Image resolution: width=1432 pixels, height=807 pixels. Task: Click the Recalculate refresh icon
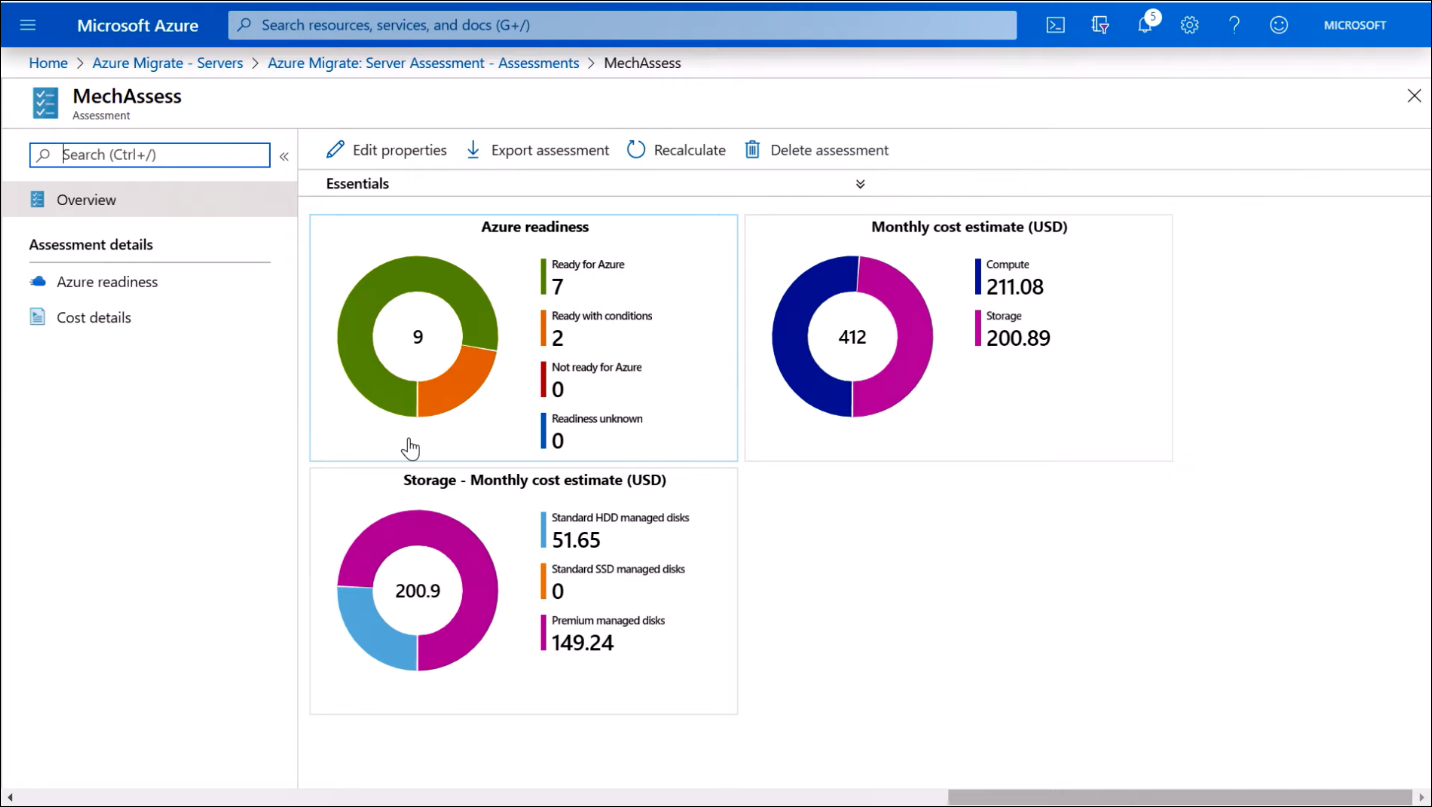point(636,150)
